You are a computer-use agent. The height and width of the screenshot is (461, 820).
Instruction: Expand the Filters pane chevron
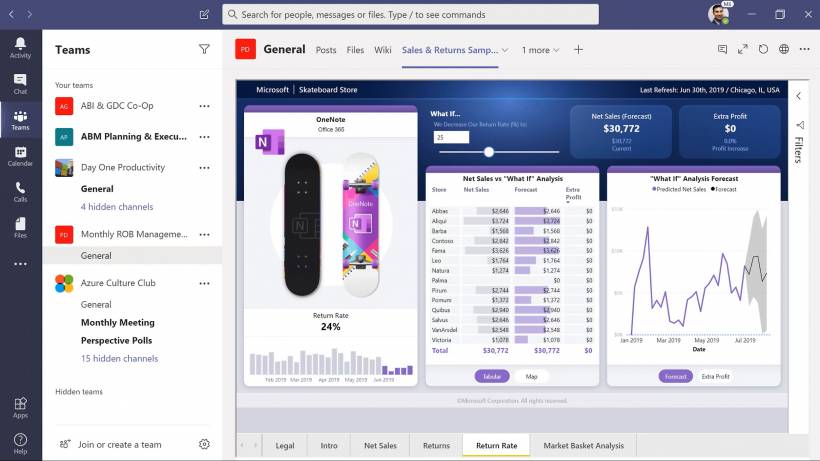tap(798, 96)
